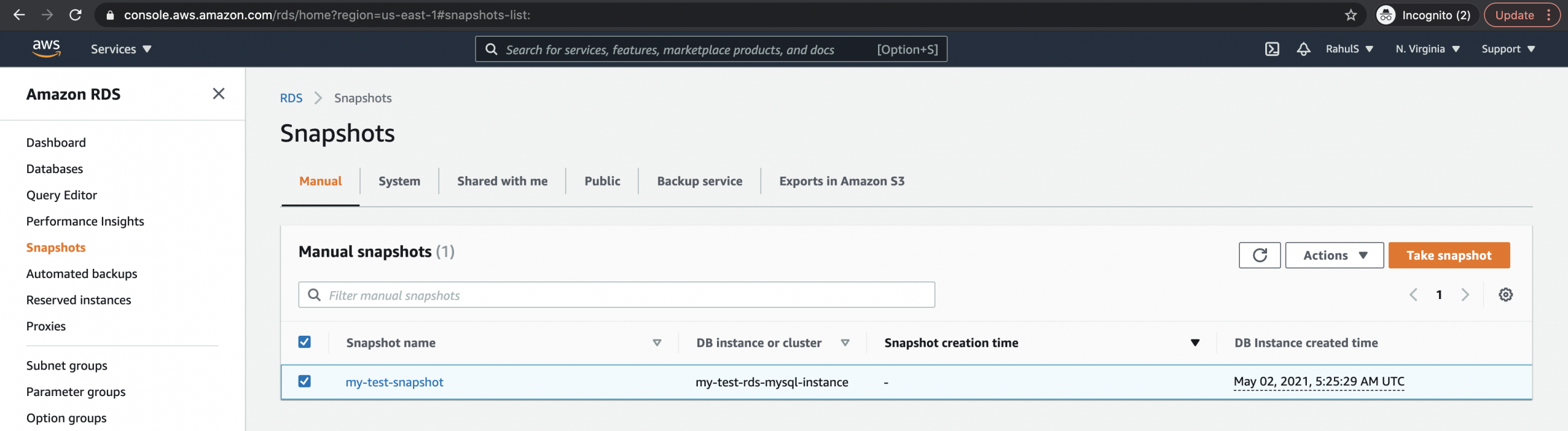Focus the AWS services search box
1568x431 pixels.
(x=710, y=49)
